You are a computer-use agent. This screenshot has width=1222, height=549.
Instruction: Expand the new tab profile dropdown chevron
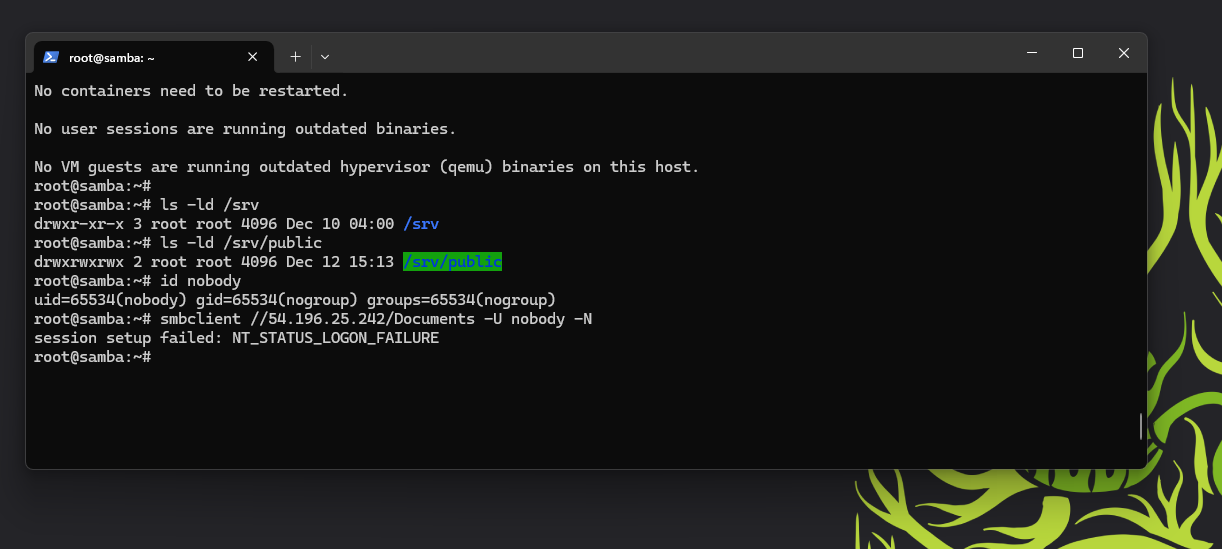click(x=325, y=57)
